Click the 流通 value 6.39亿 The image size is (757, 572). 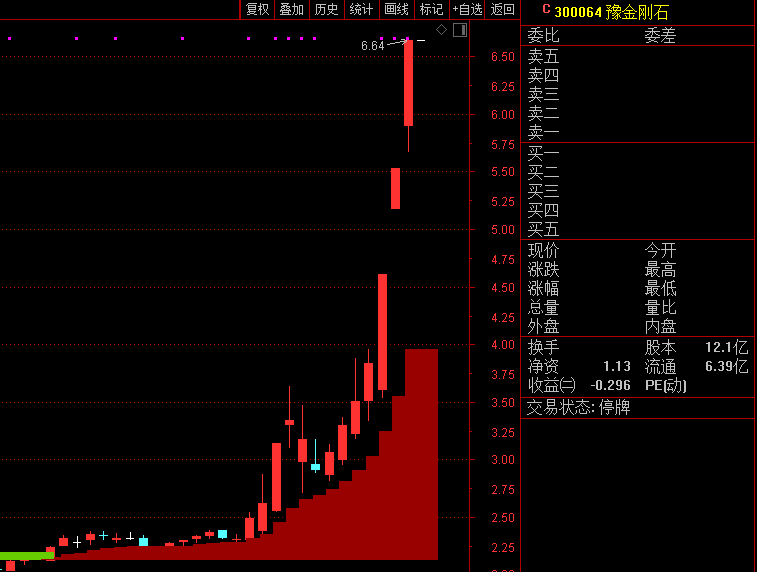point(726,366)
